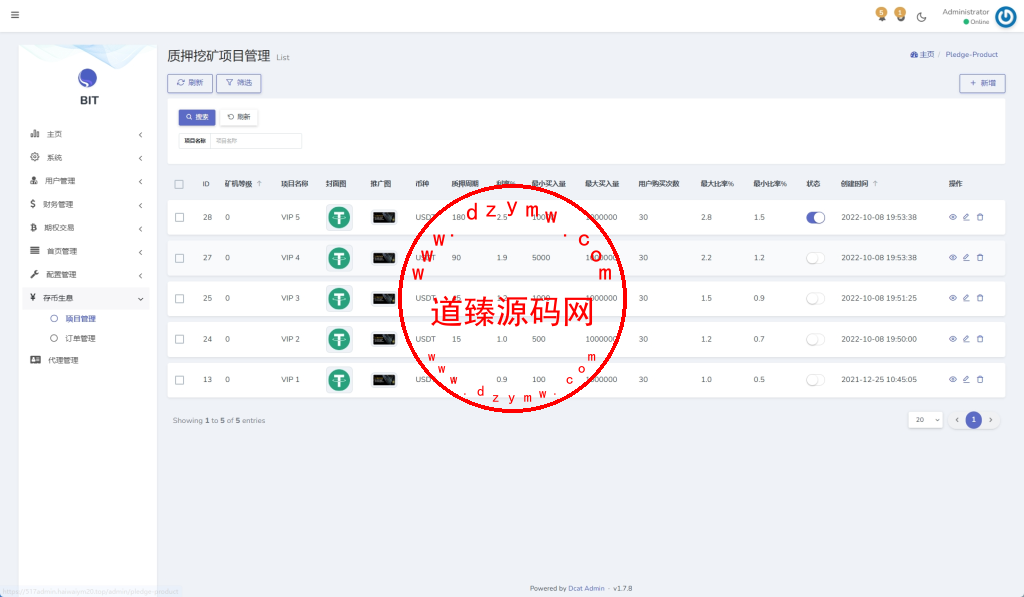Delete the VIP 2 row
The image size is (1024, 597).
coord(980,339)
